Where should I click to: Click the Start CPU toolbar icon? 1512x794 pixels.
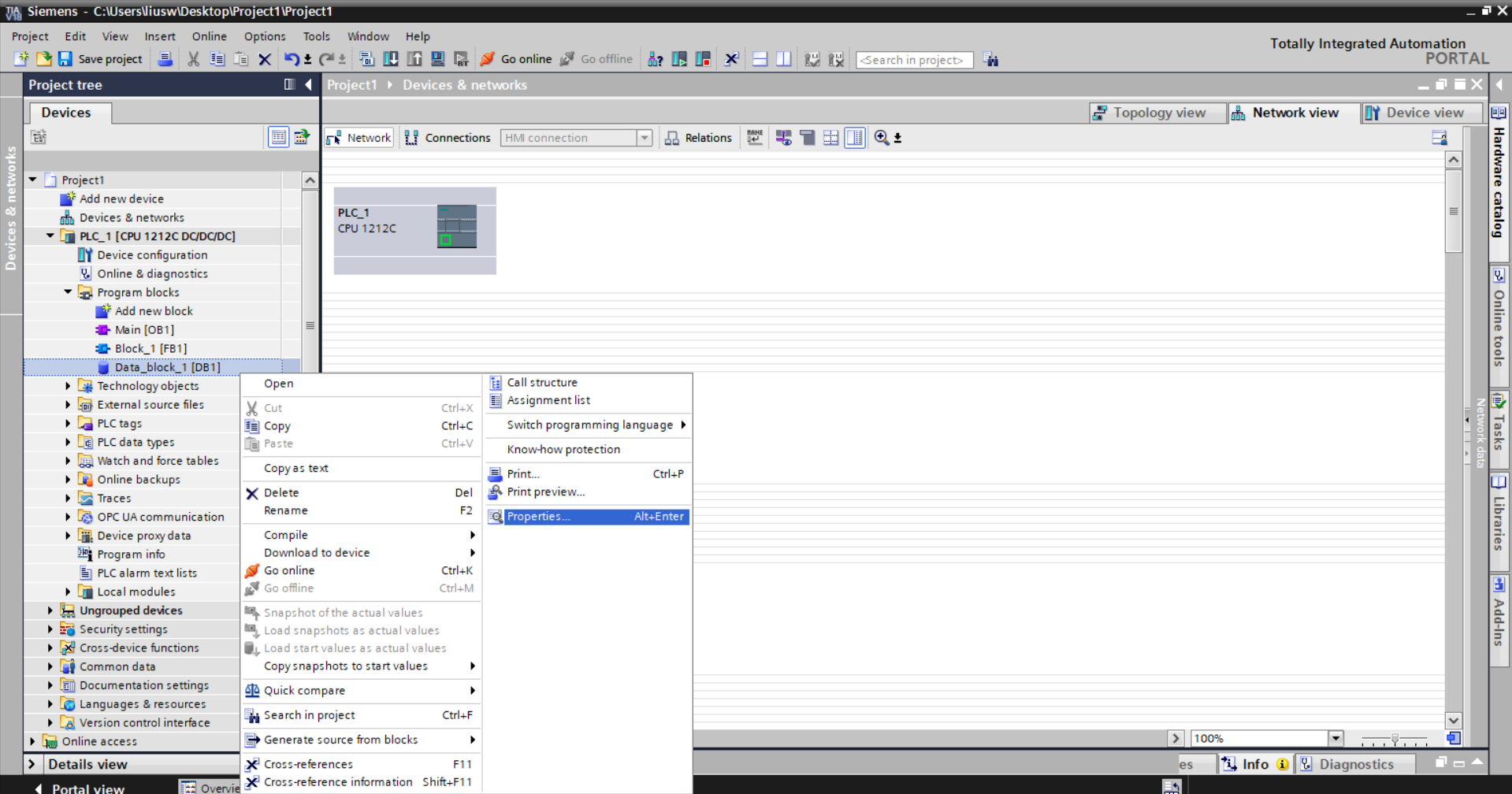point(679,59)
